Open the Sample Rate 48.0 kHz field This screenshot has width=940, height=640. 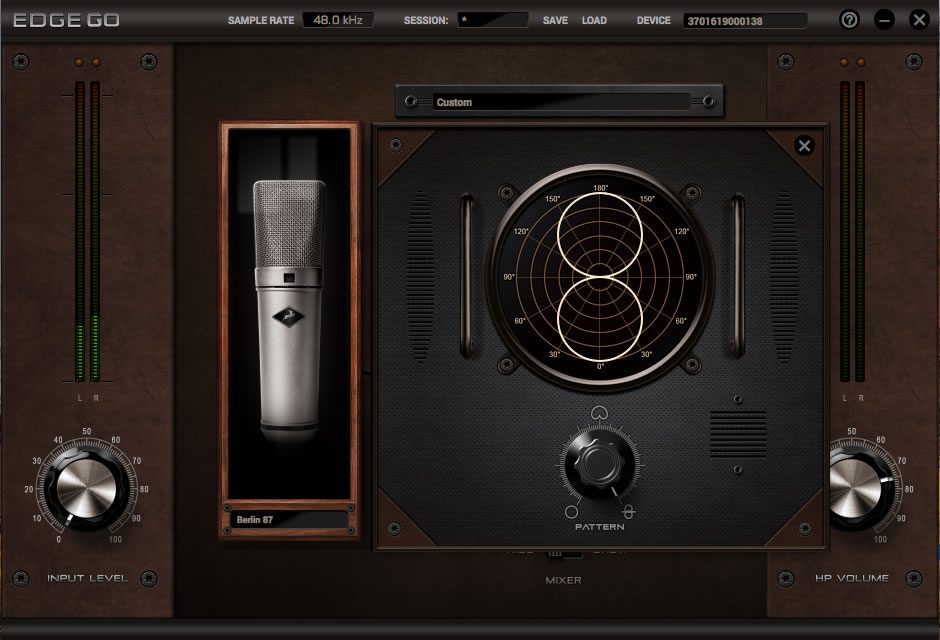point(338,20)
